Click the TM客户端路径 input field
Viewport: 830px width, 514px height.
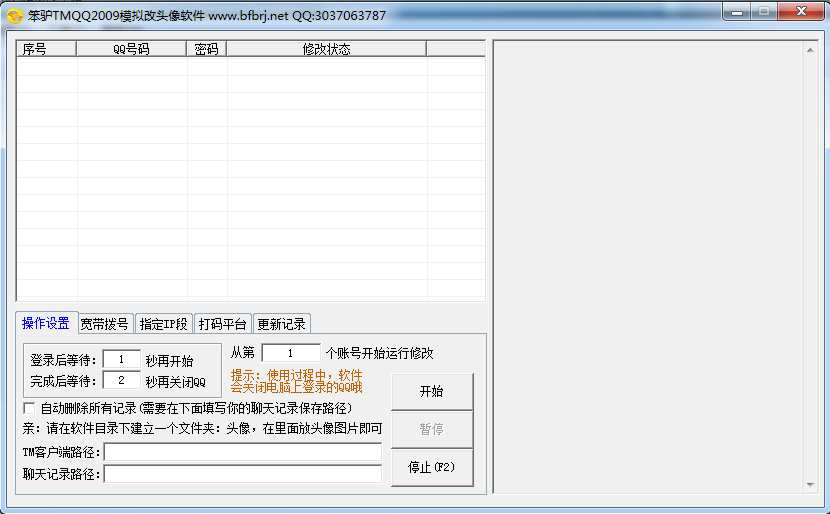pyautogui.click(x=243, y=452)
